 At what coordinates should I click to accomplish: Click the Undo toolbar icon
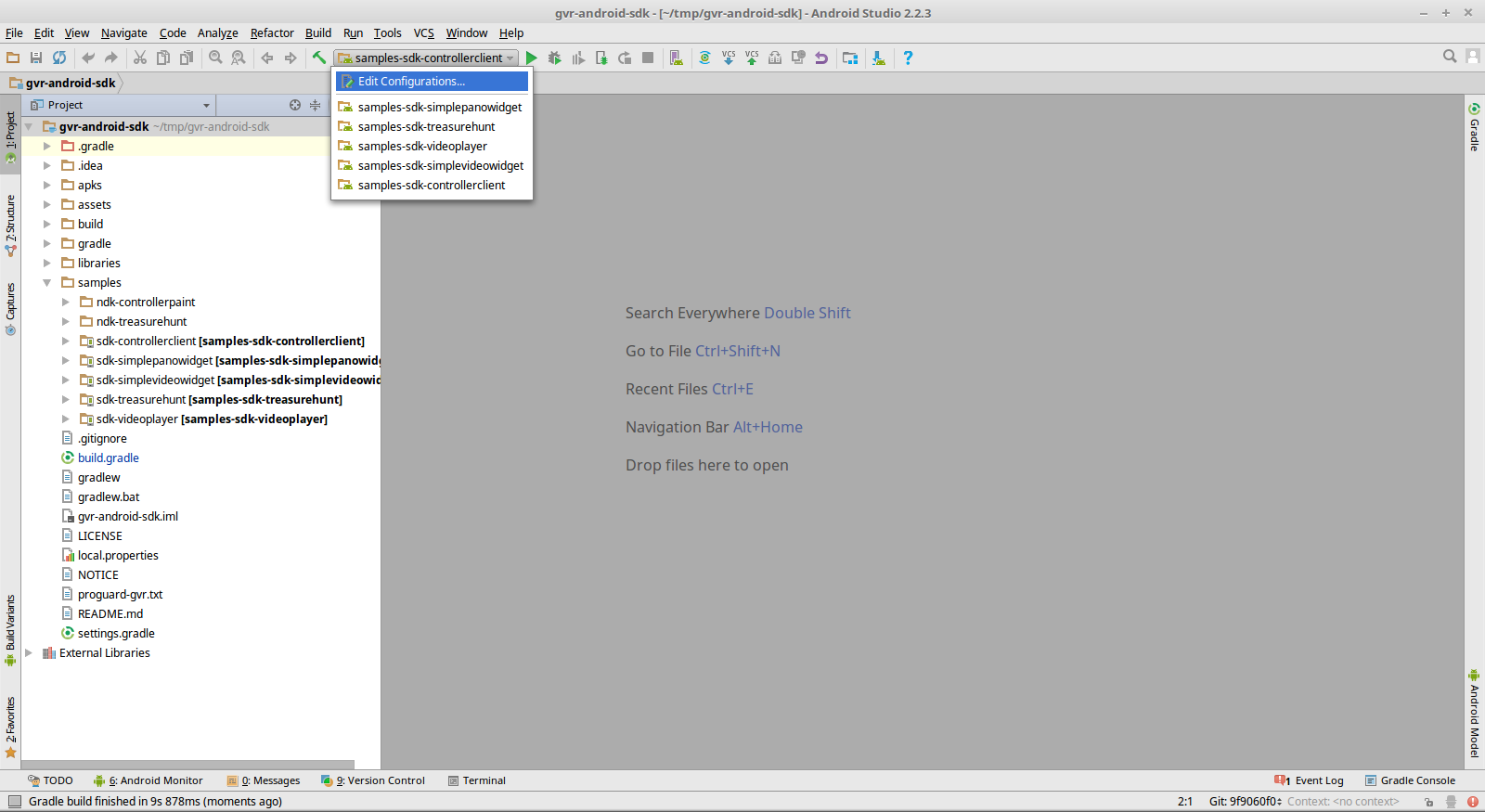coord(88,58)
